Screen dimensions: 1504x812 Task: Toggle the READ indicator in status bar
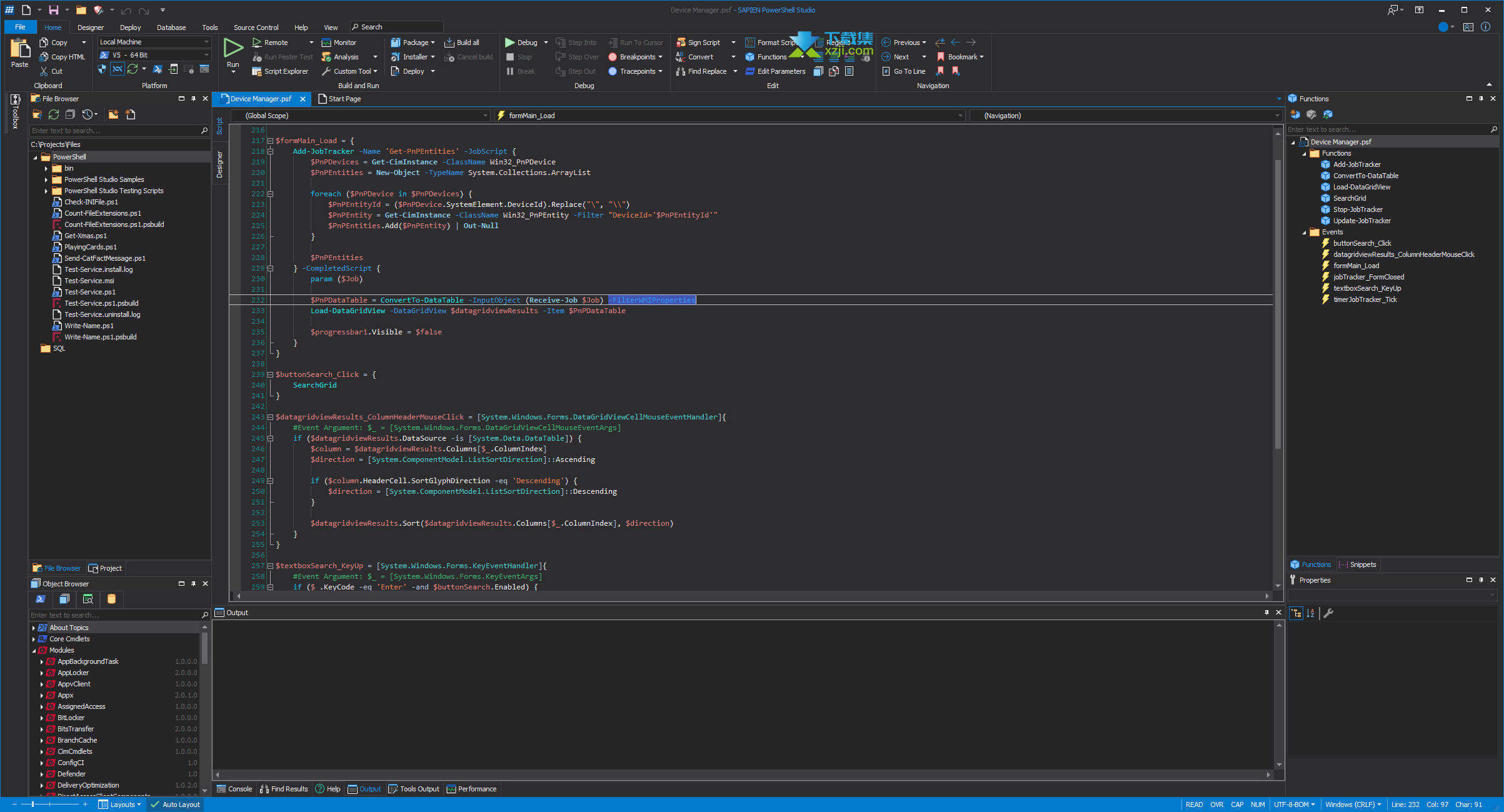click(1194, 804)
